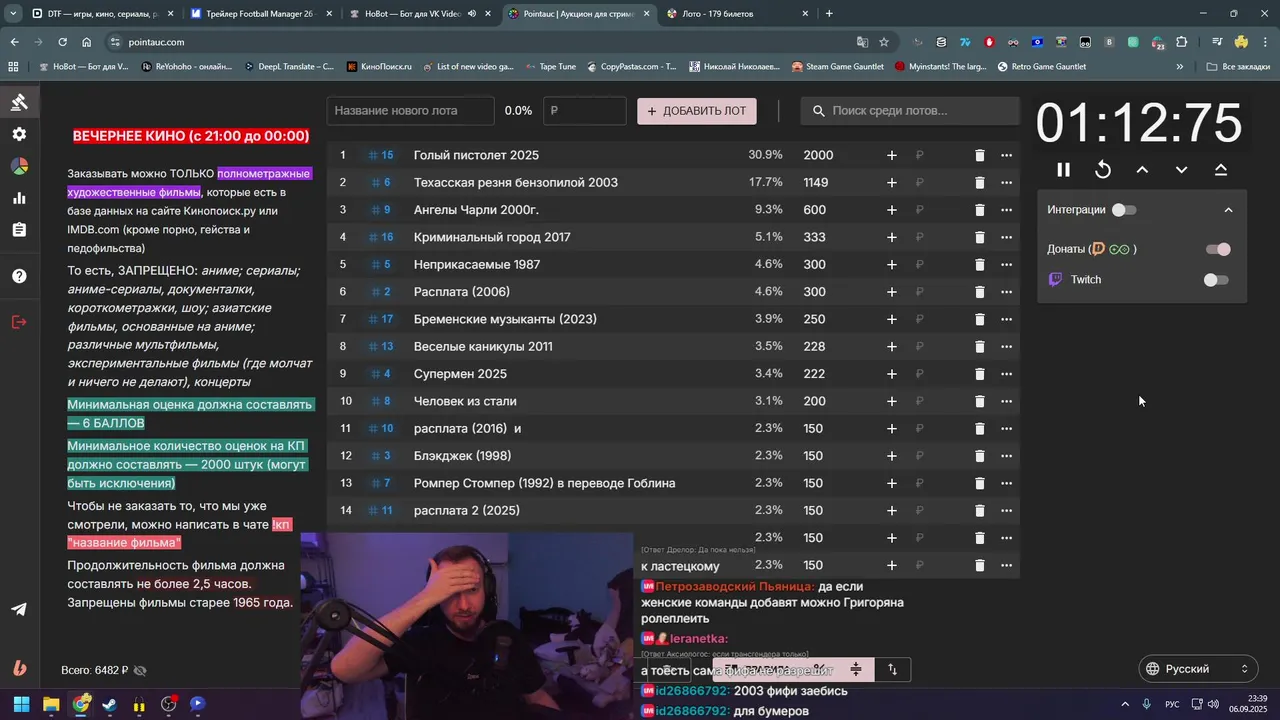Open statistics bar chart sidebar icon

19,198
